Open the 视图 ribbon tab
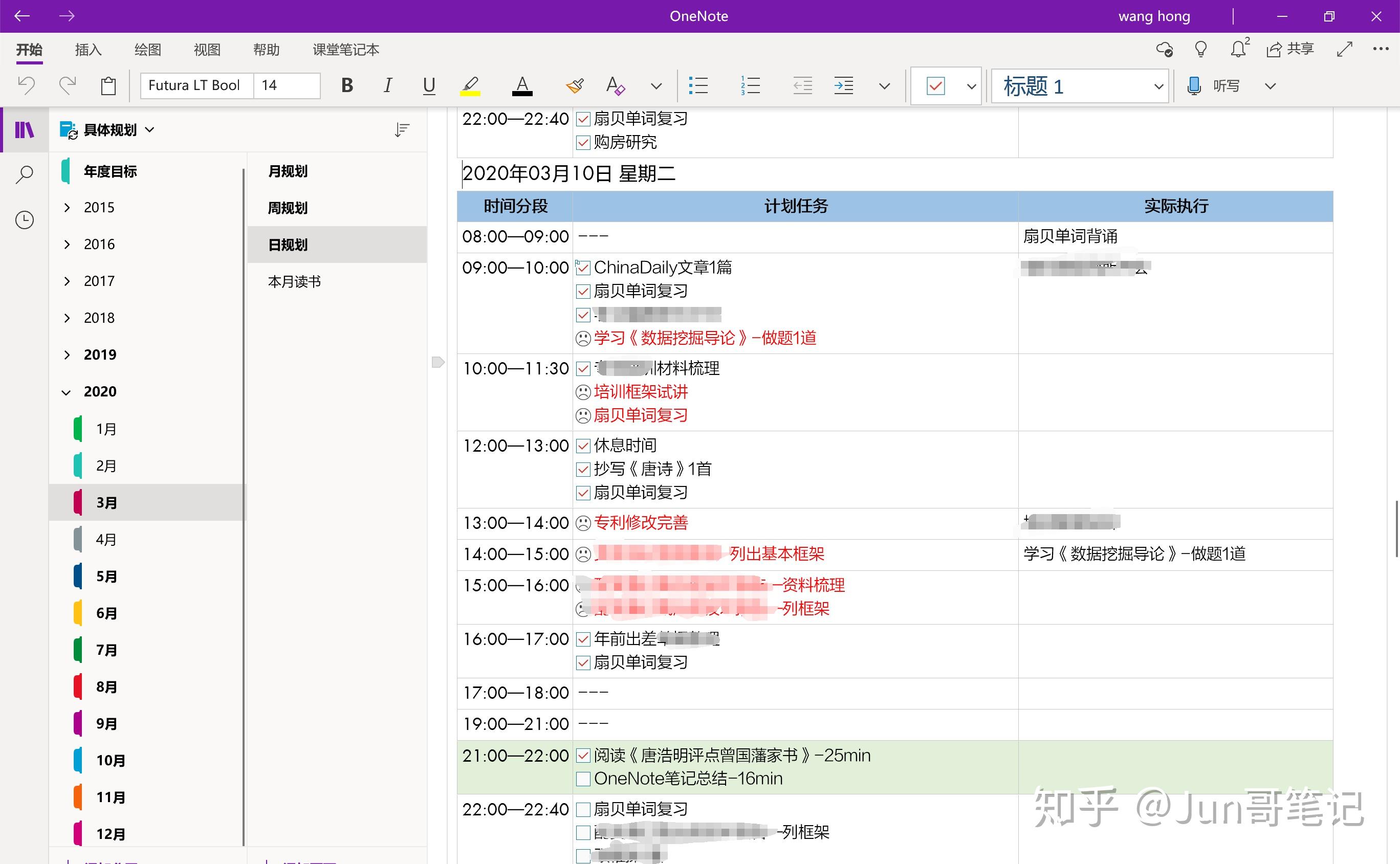 [207, 50]
